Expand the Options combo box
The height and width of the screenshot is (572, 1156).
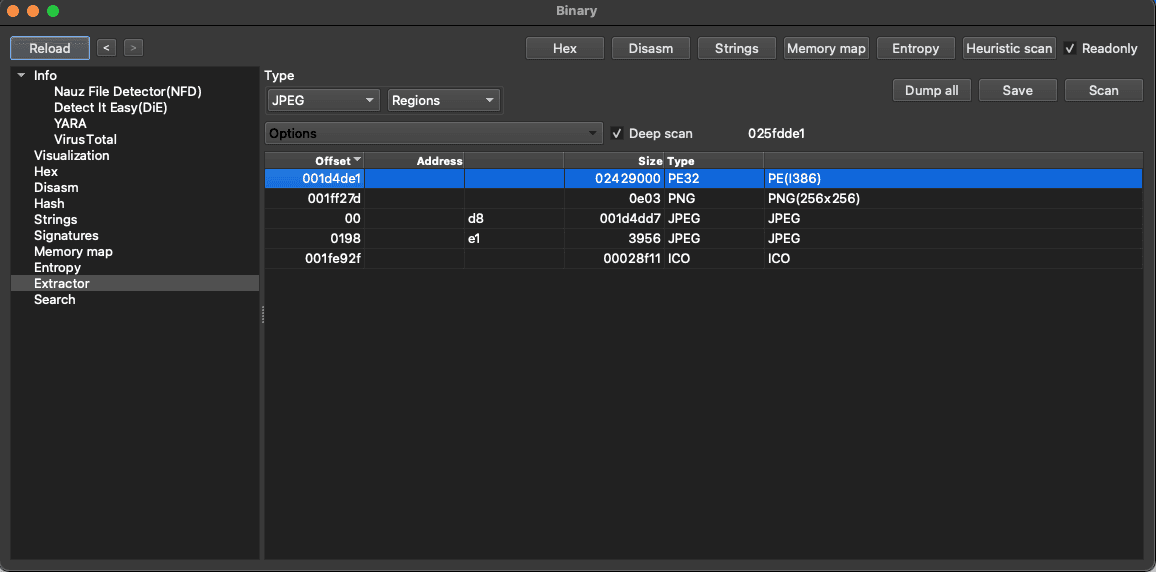click(433, 134)
